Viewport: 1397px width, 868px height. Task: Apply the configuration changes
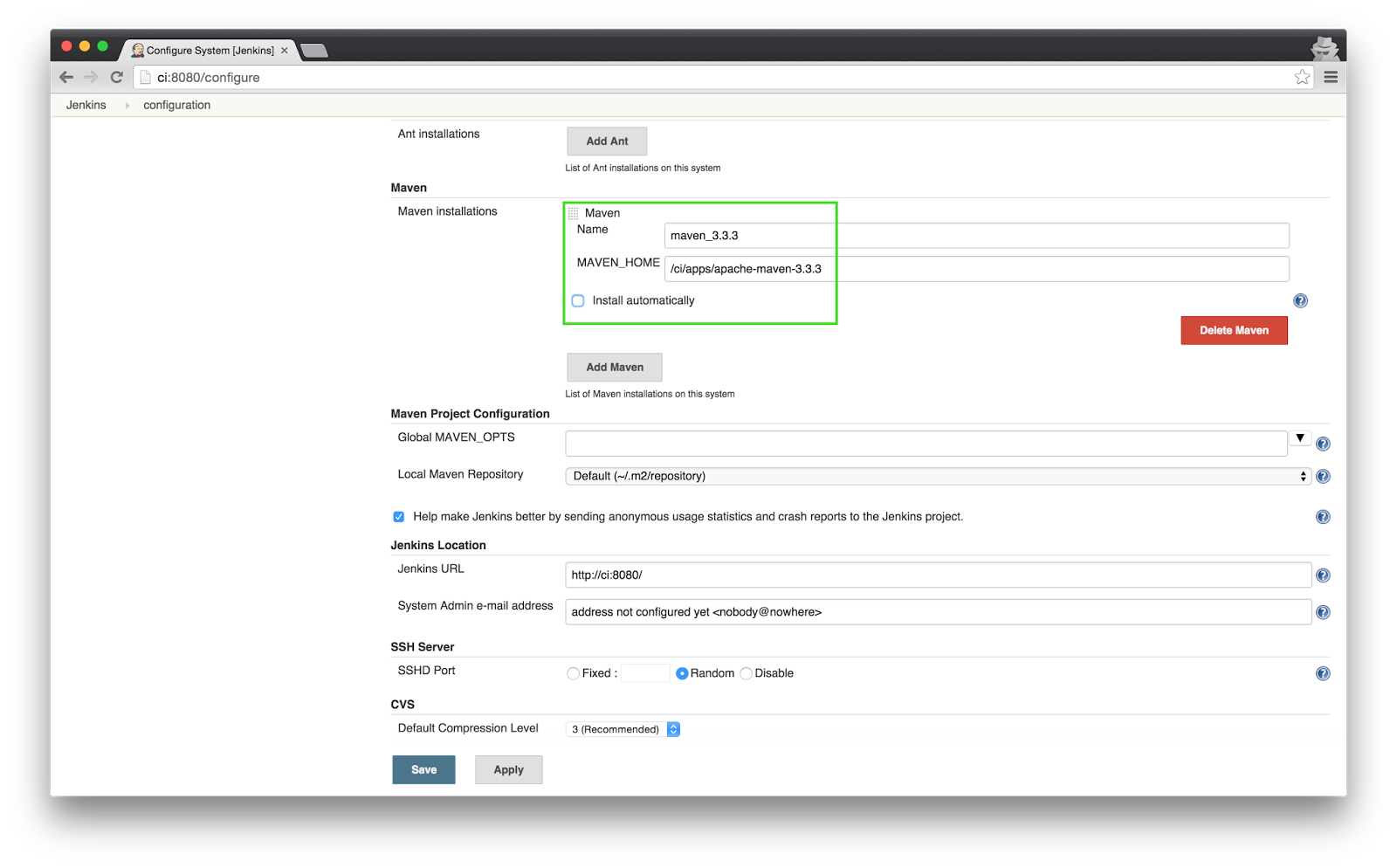pyautogui.click(x=508, y=770)
